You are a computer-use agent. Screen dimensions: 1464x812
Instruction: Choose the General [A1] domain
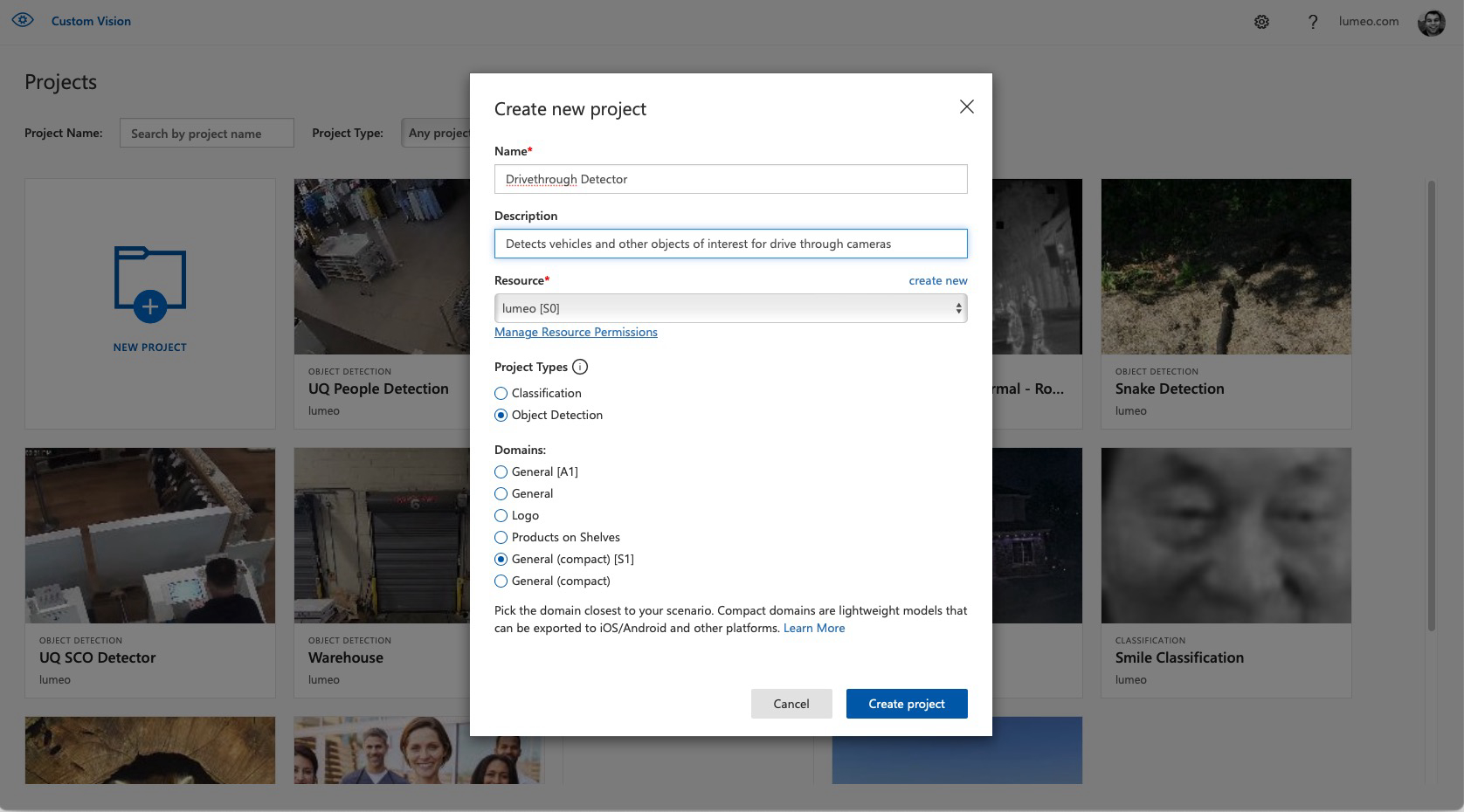click(501, 472)
